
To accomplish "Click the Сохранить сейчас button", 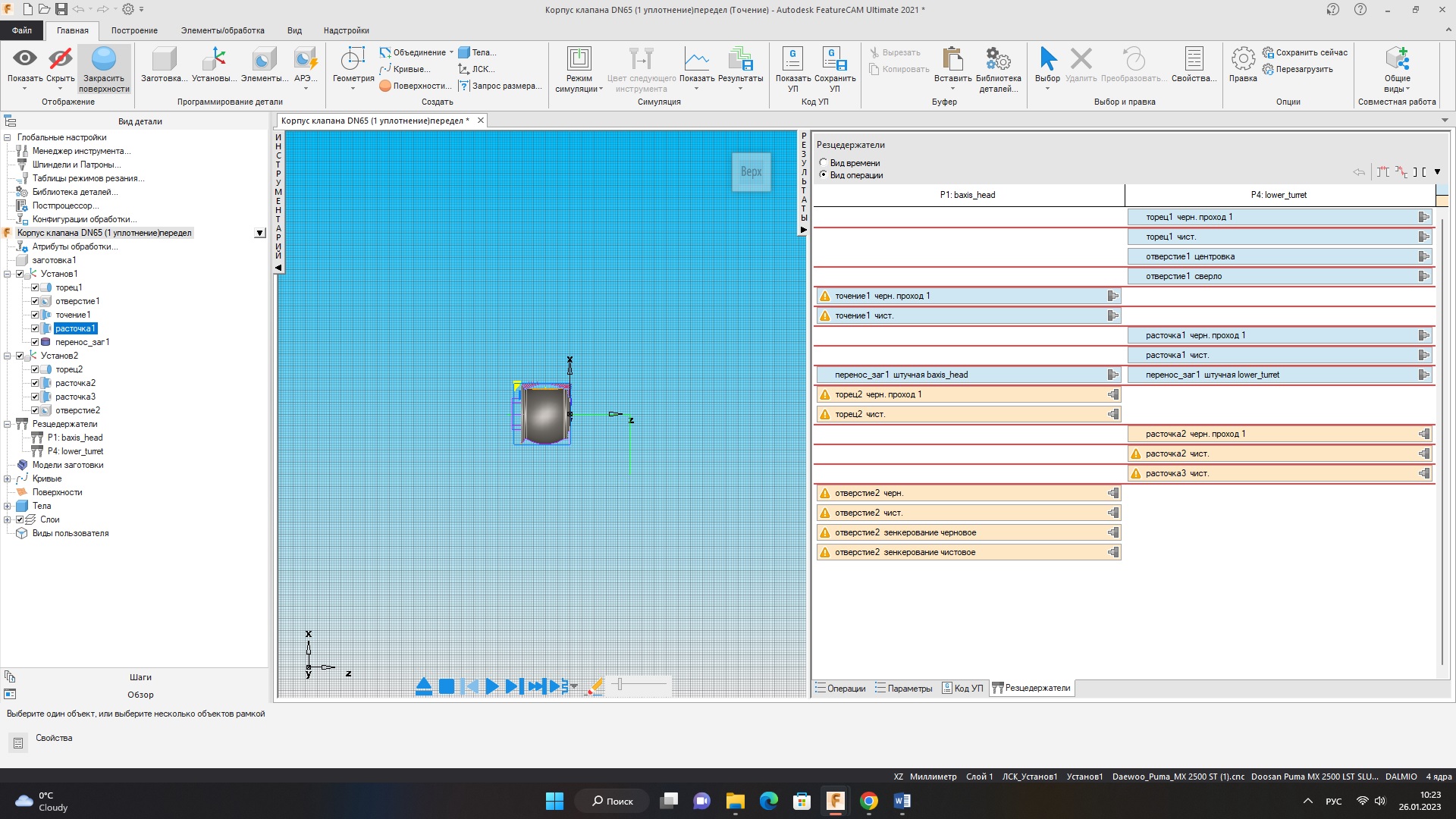I will [1306, 52].
